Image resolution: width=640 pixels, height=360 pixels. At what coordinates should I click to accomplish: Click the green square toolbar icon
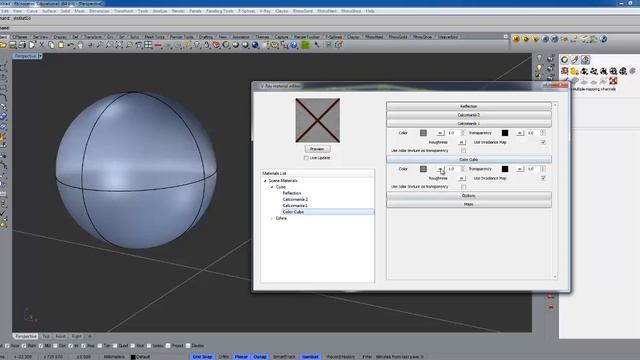click(x=305, y=45)
